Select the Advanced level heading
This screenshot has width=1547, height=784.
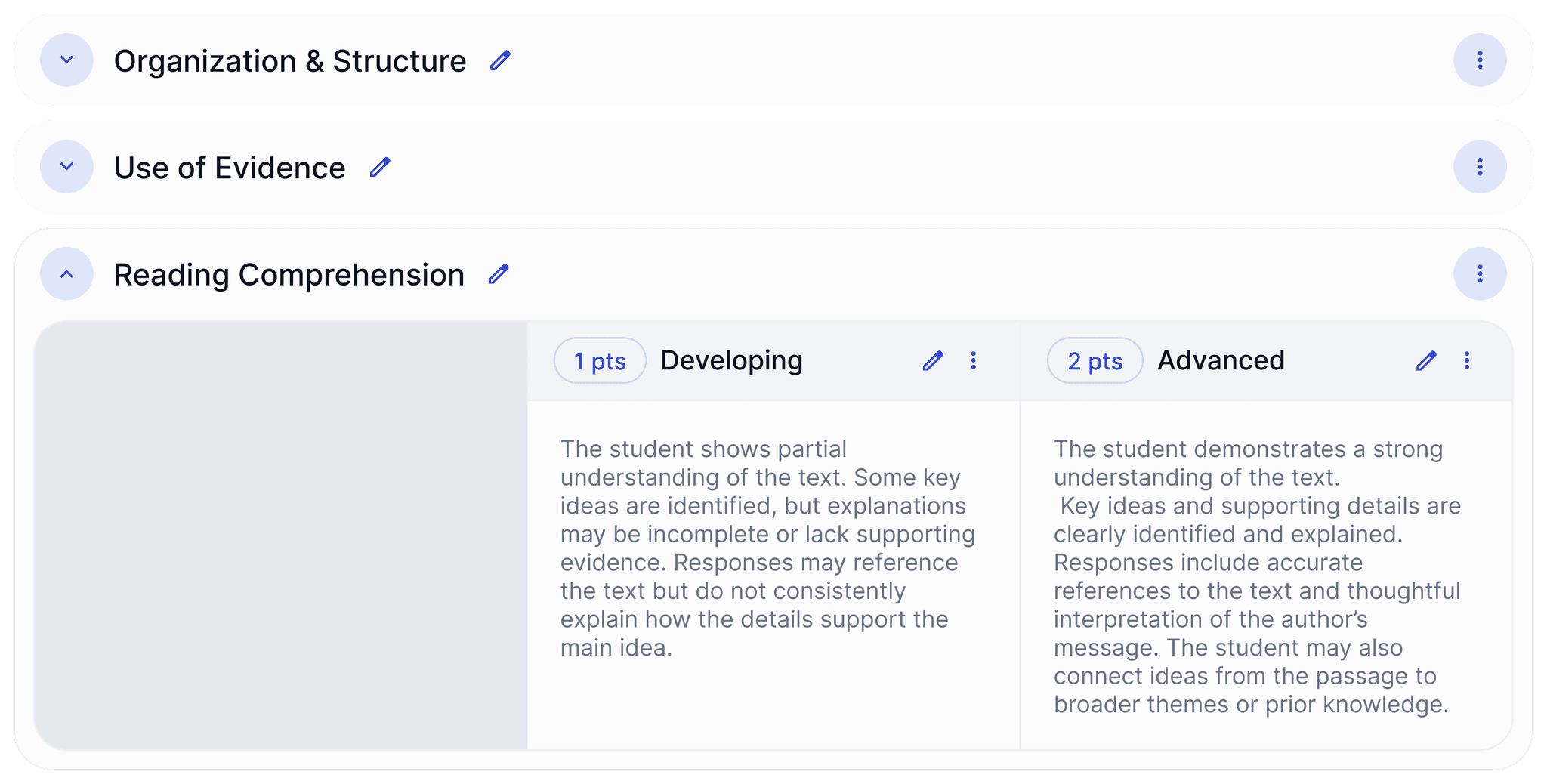[x=1221, y=360]
